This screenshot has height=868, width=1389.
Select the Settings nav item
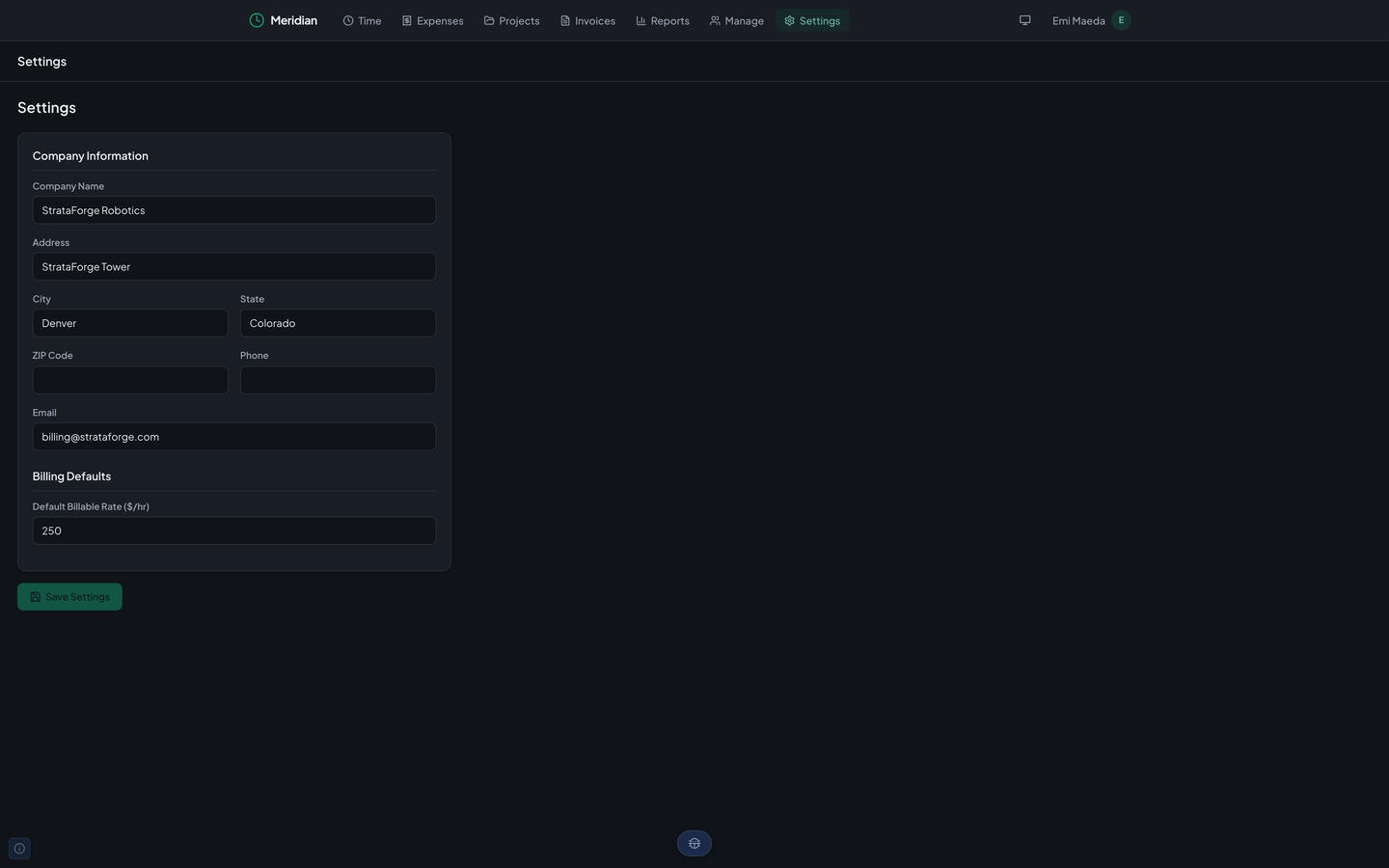(x=811, y=20)
